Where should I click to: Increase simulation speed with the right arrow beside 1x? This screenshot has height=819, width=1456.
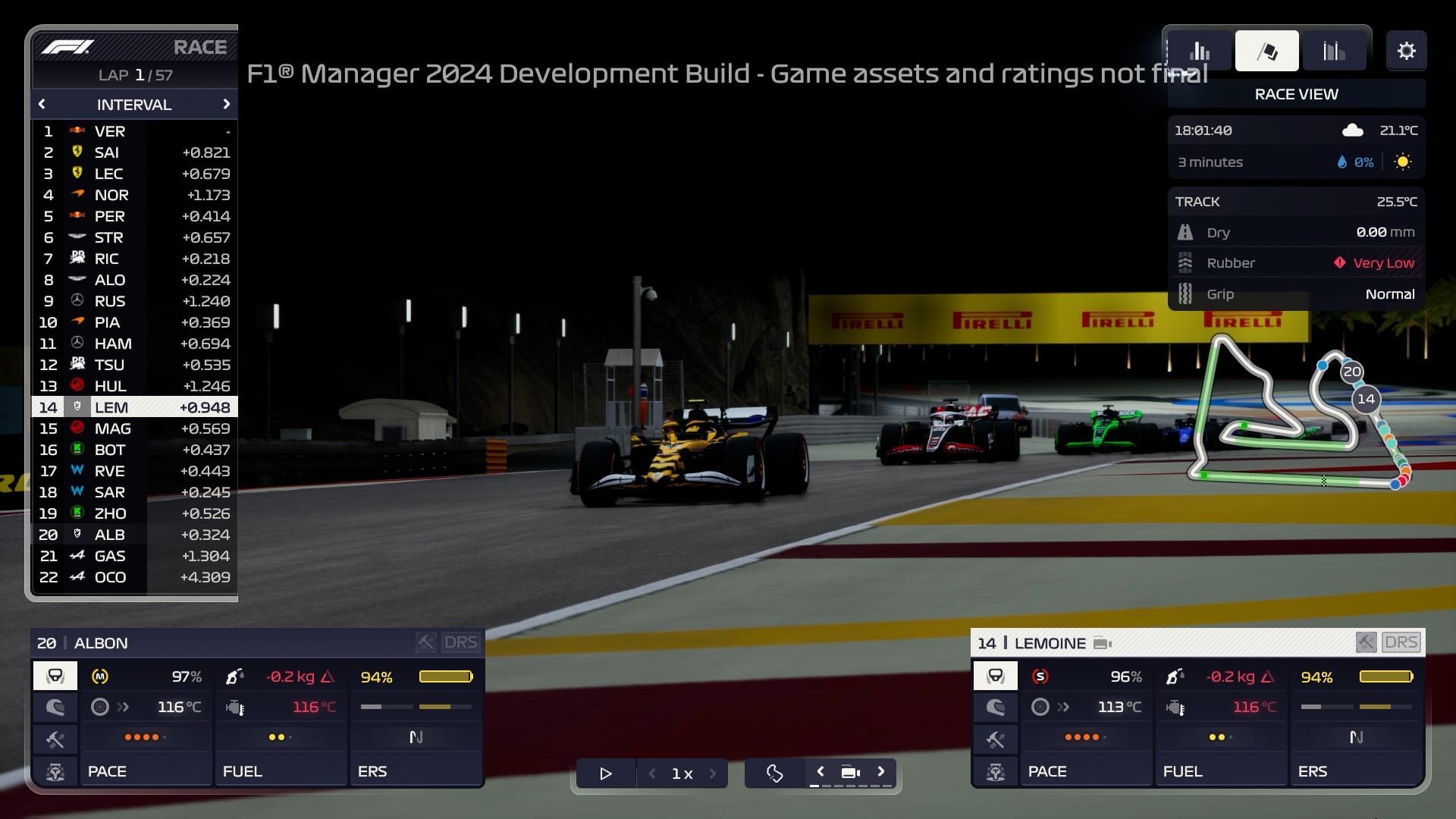point(713,773)
